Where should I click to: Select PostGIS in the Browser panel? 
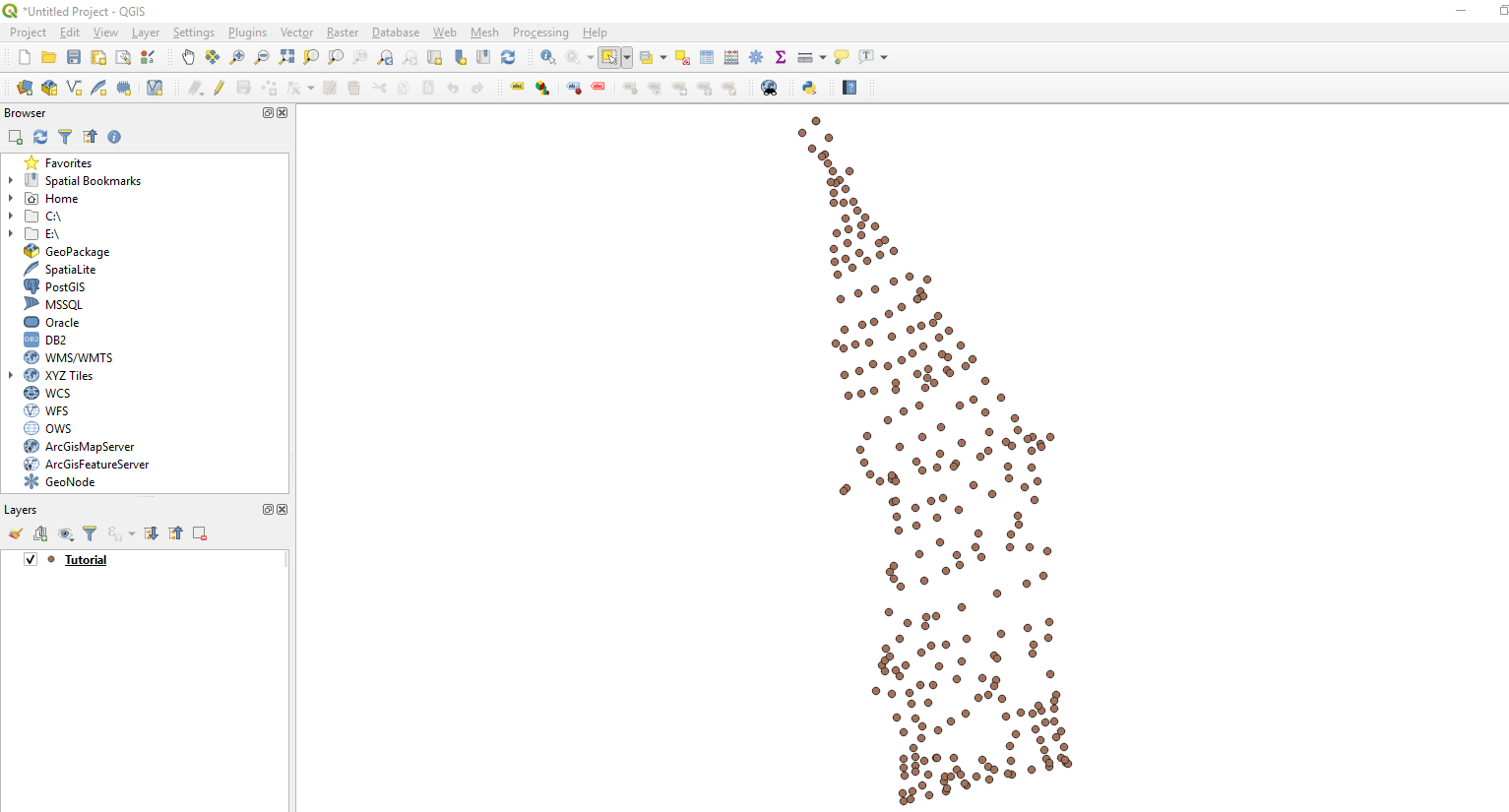(63, 286)
